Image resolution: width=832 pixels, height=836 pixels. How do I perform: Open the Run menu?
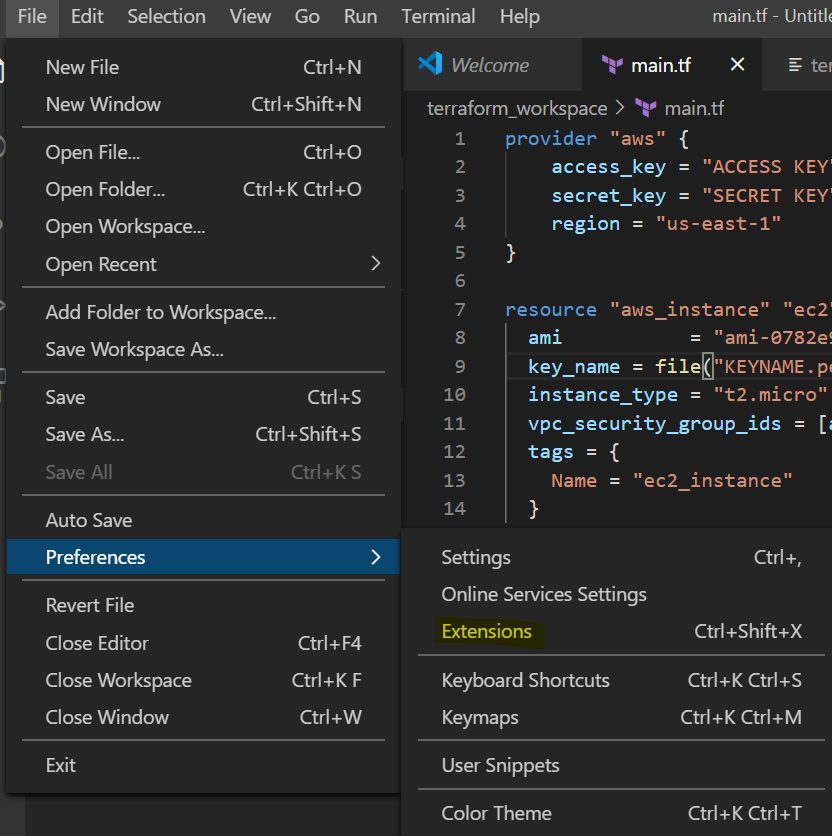(x=361, y=17)
